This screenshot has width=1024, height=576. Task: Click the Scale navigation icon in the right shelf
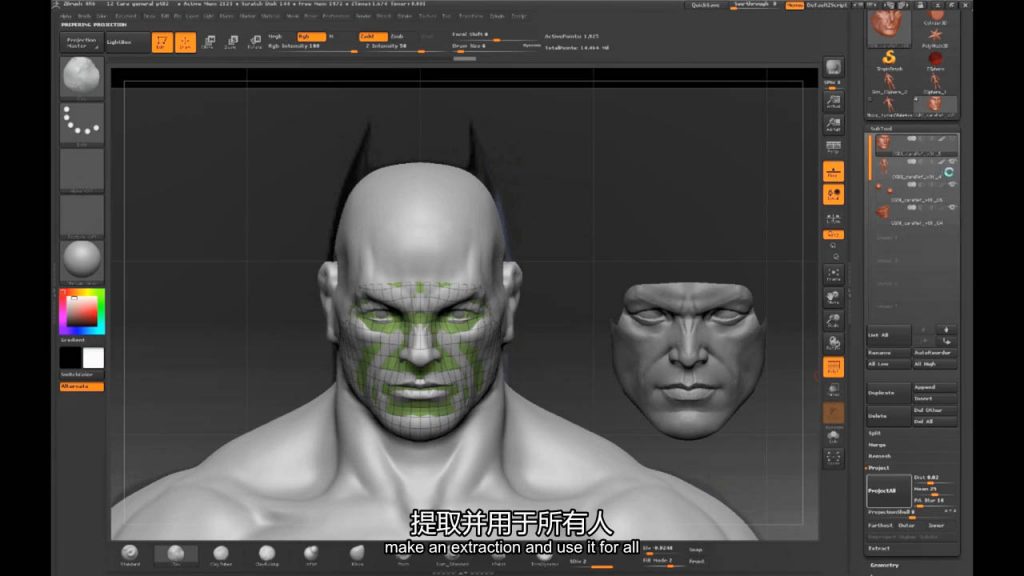833,320
